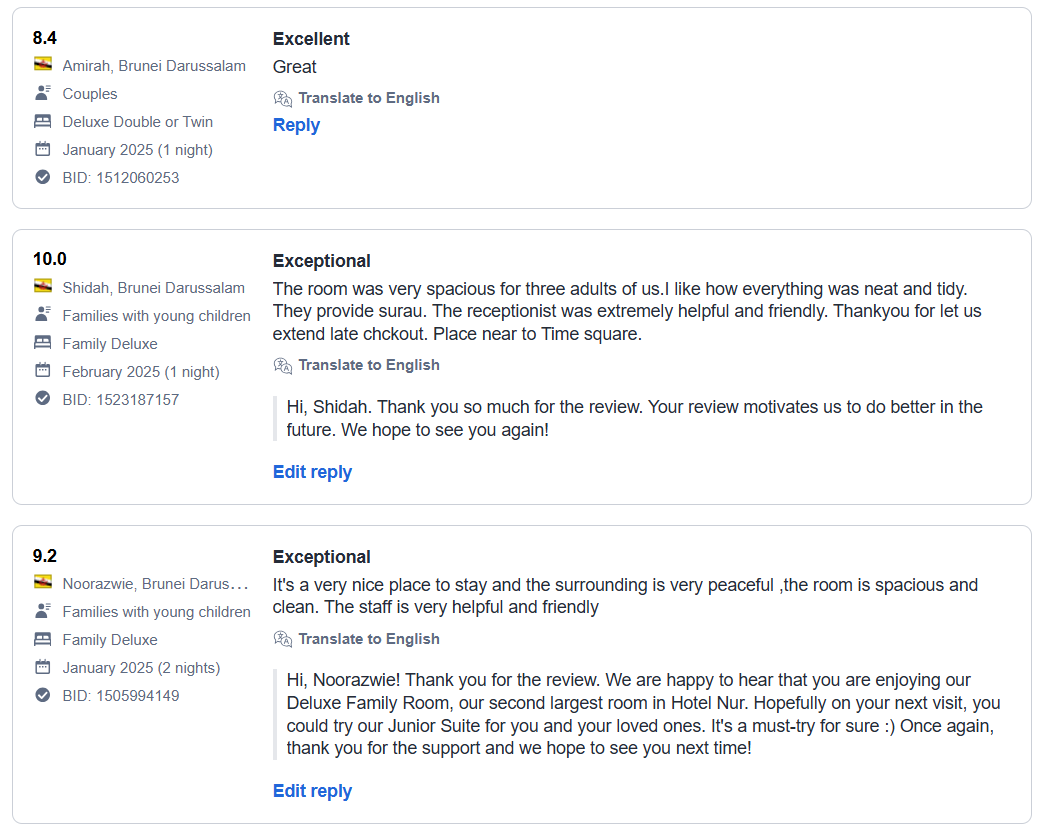Viewport: 1038px width, 830px height.
Task: Click Brunei flag icon beside Noorazwie
Action: [42, 583]
